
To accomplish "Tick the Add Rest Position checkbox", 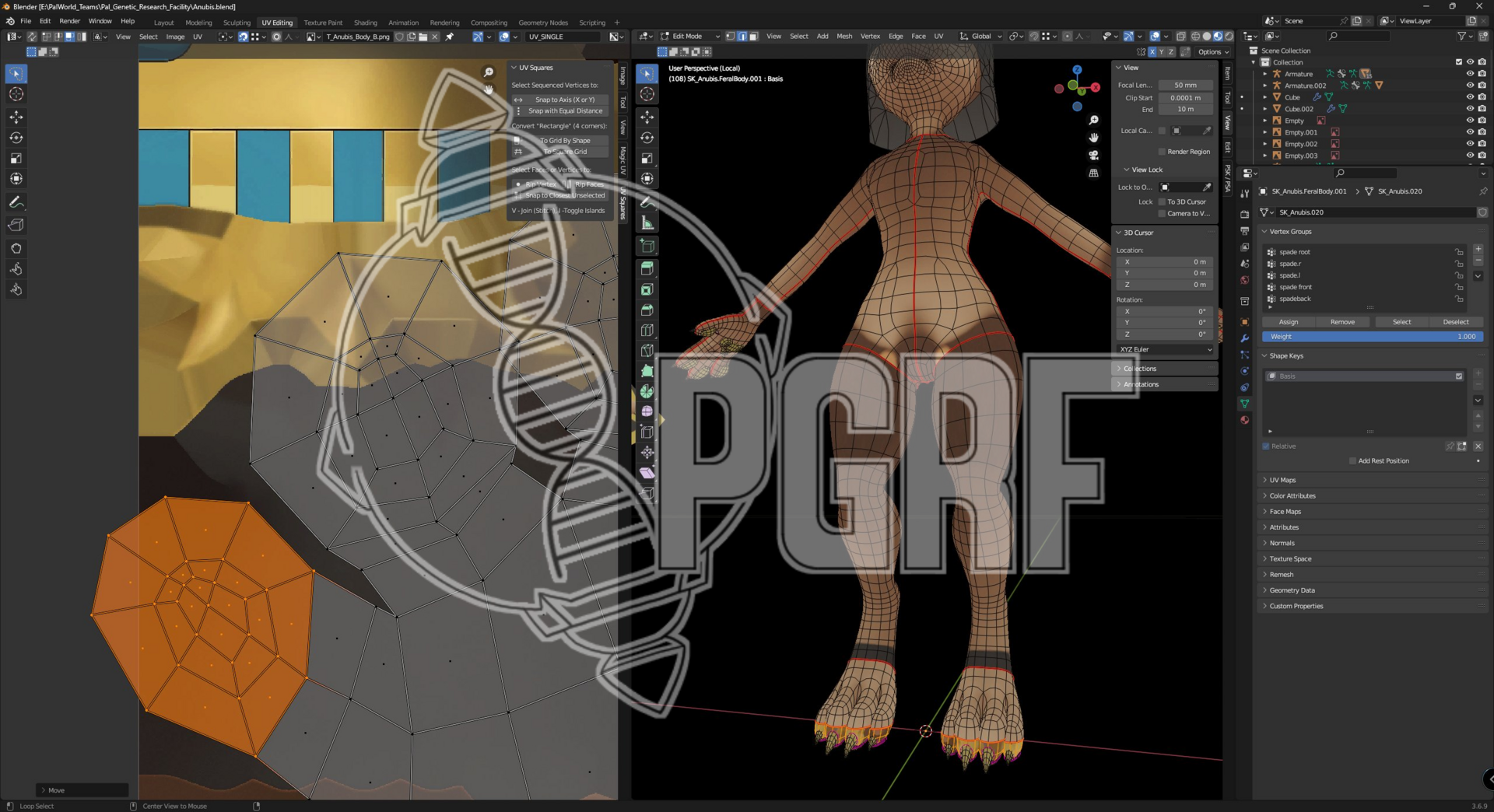I will (1352, 461).
